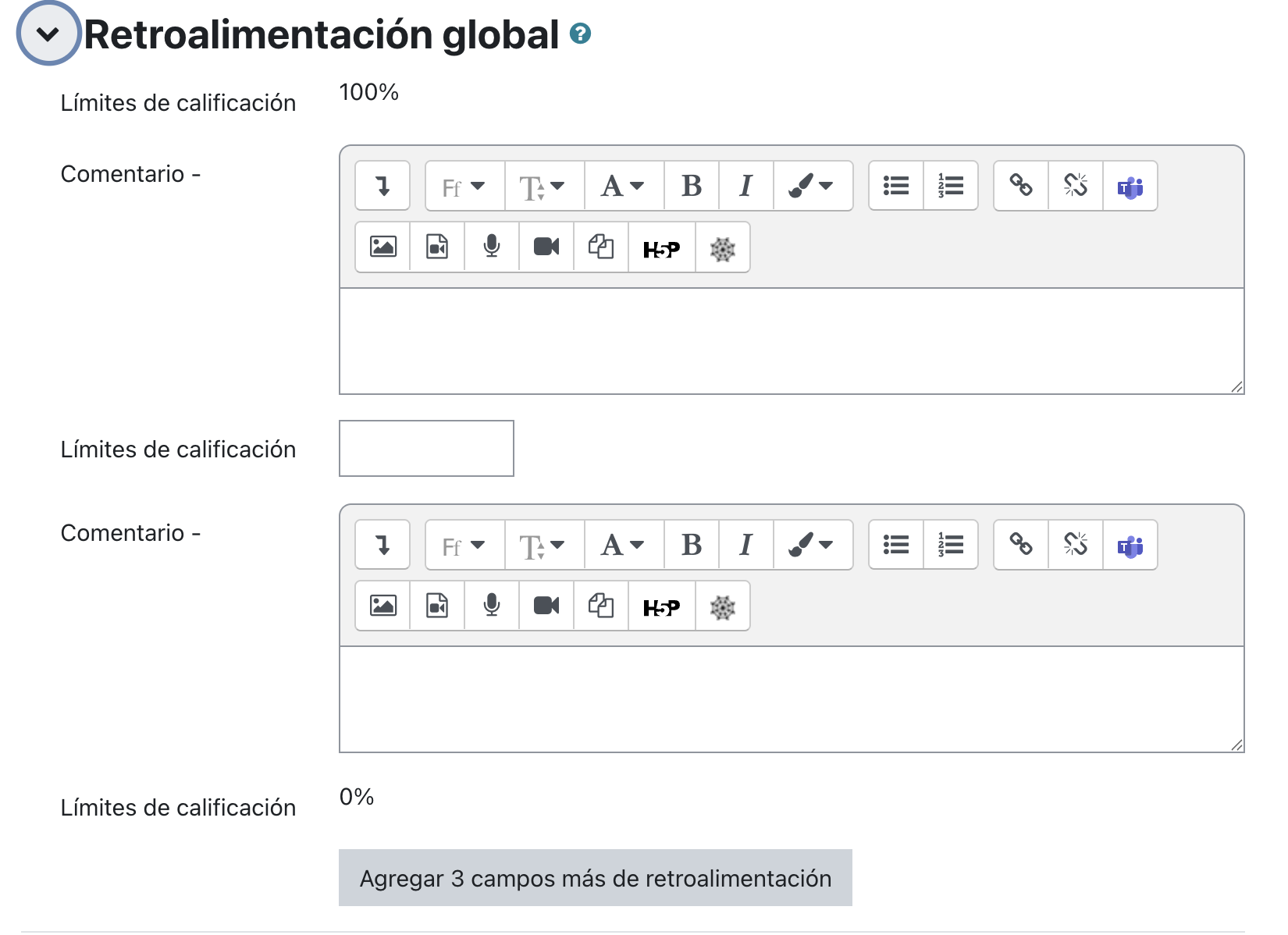This screenshot has height=935, width=1288.
Task: Insert media file in first editor
Action: [x=437, y=247]
